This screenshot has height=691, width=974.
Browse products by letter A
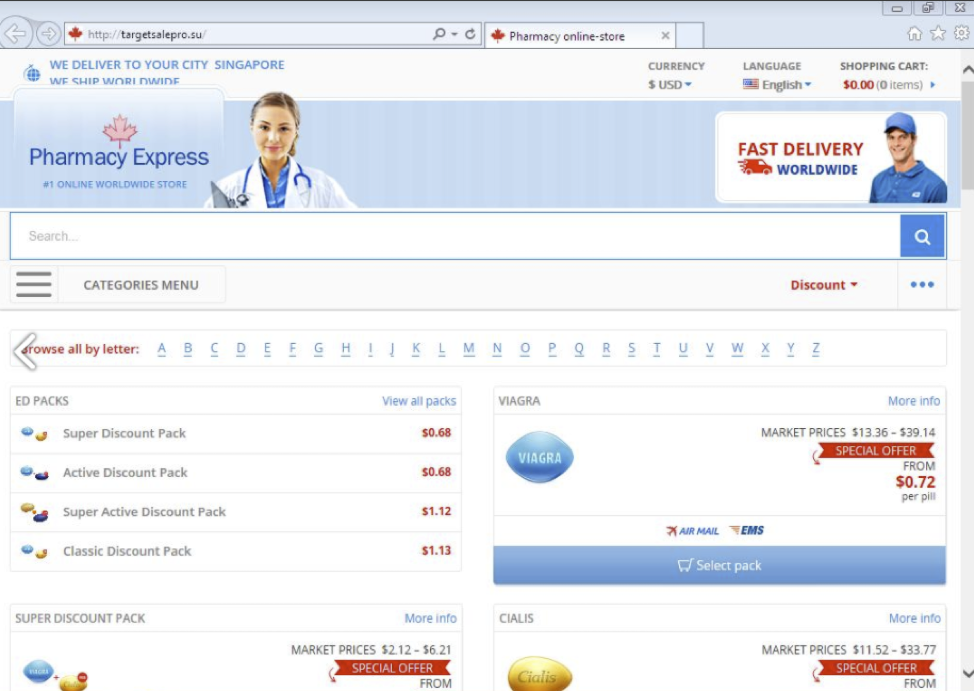pyautogui.click(x=162, y=349)
